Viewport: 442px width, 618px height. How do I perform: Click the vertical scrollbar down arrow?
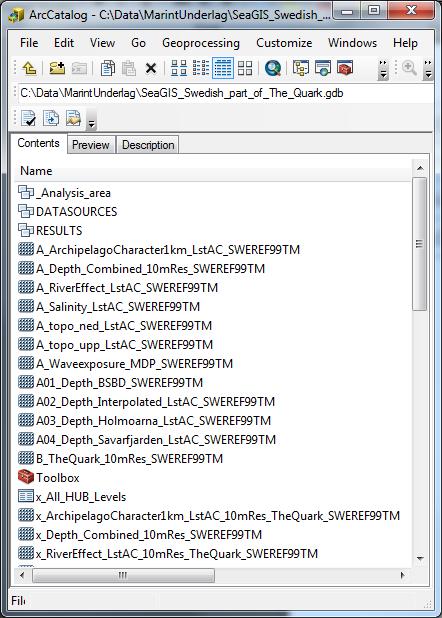point(420,558)
